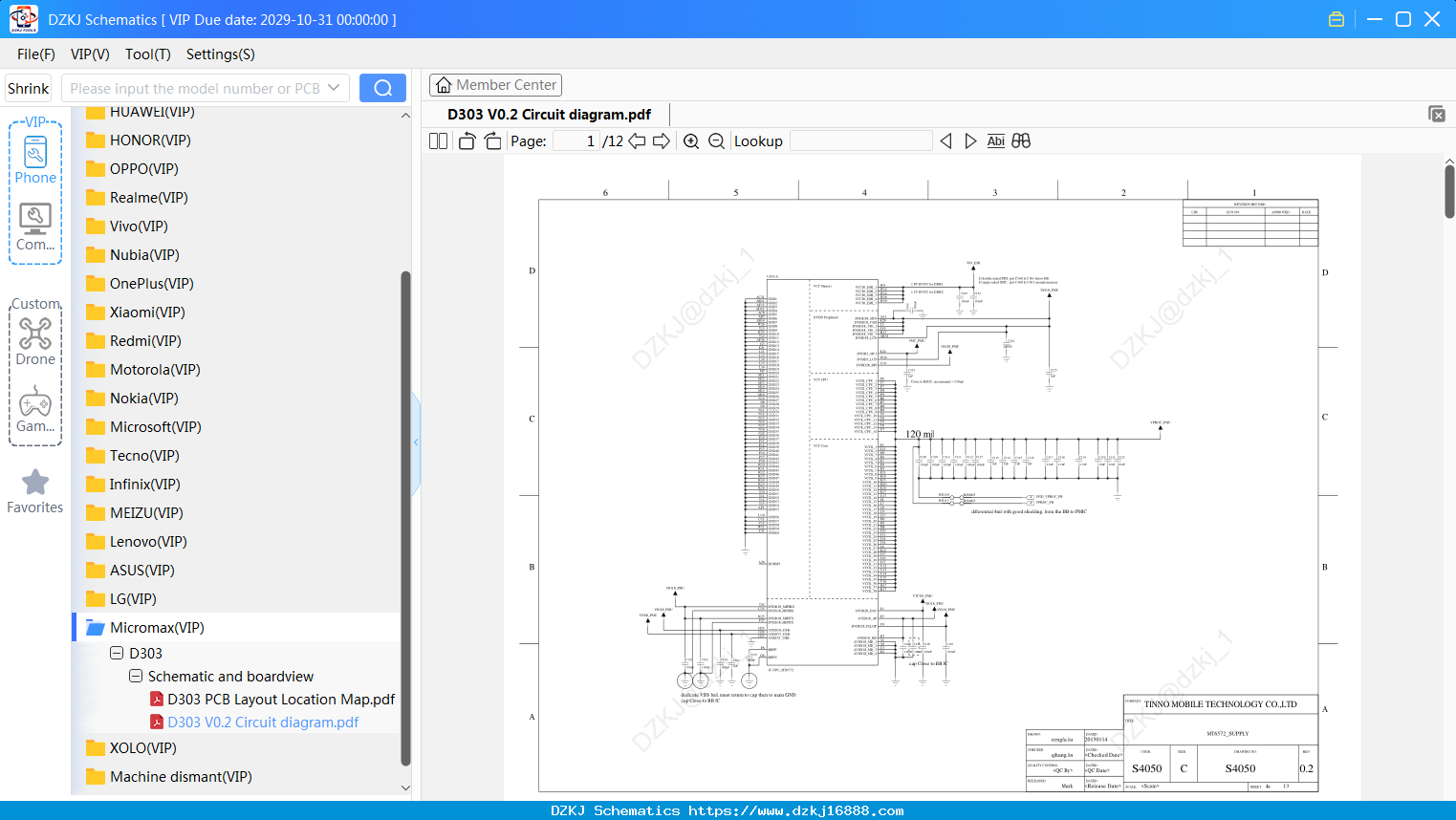Select the Micromax(VIP) folder
Image resolution: width=1456 pixels, height=820 pixels.
click(x=145, y=628)
